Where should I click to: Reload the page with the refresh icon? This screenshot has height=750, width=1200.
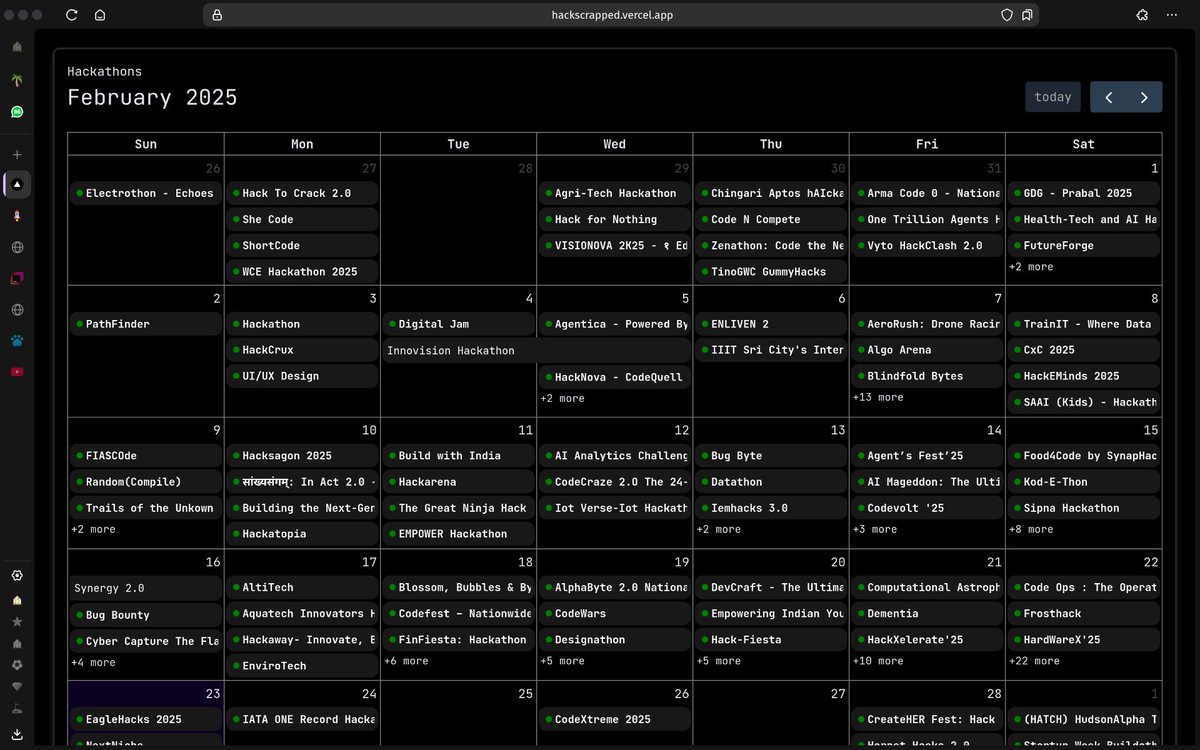[x=72, y=15]
